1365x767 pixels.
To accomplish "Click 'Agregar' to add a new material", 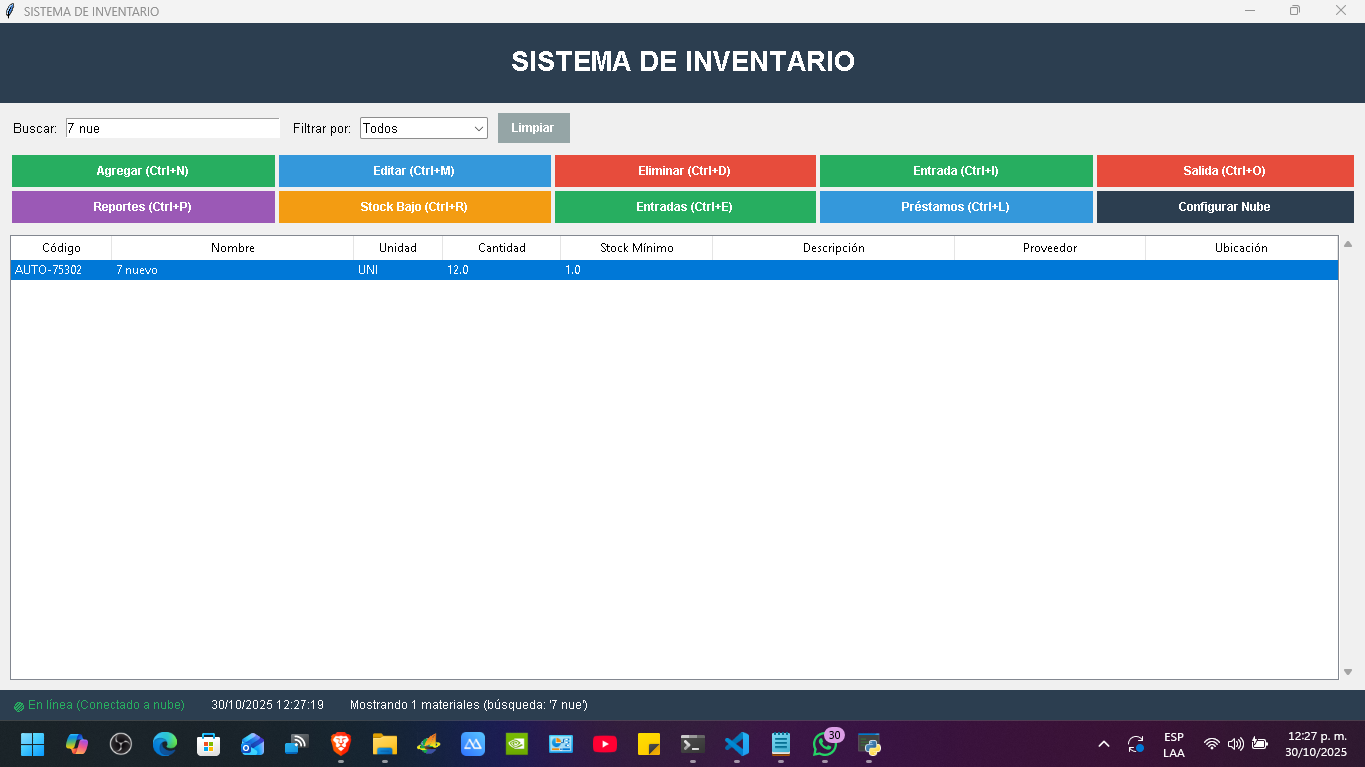I will click(143, 170).
